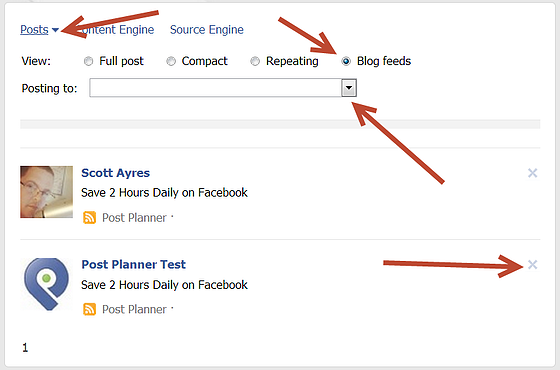This screenshot has width=560, height=370.
Task: Select the Full post view option
Action: point(88,61)
